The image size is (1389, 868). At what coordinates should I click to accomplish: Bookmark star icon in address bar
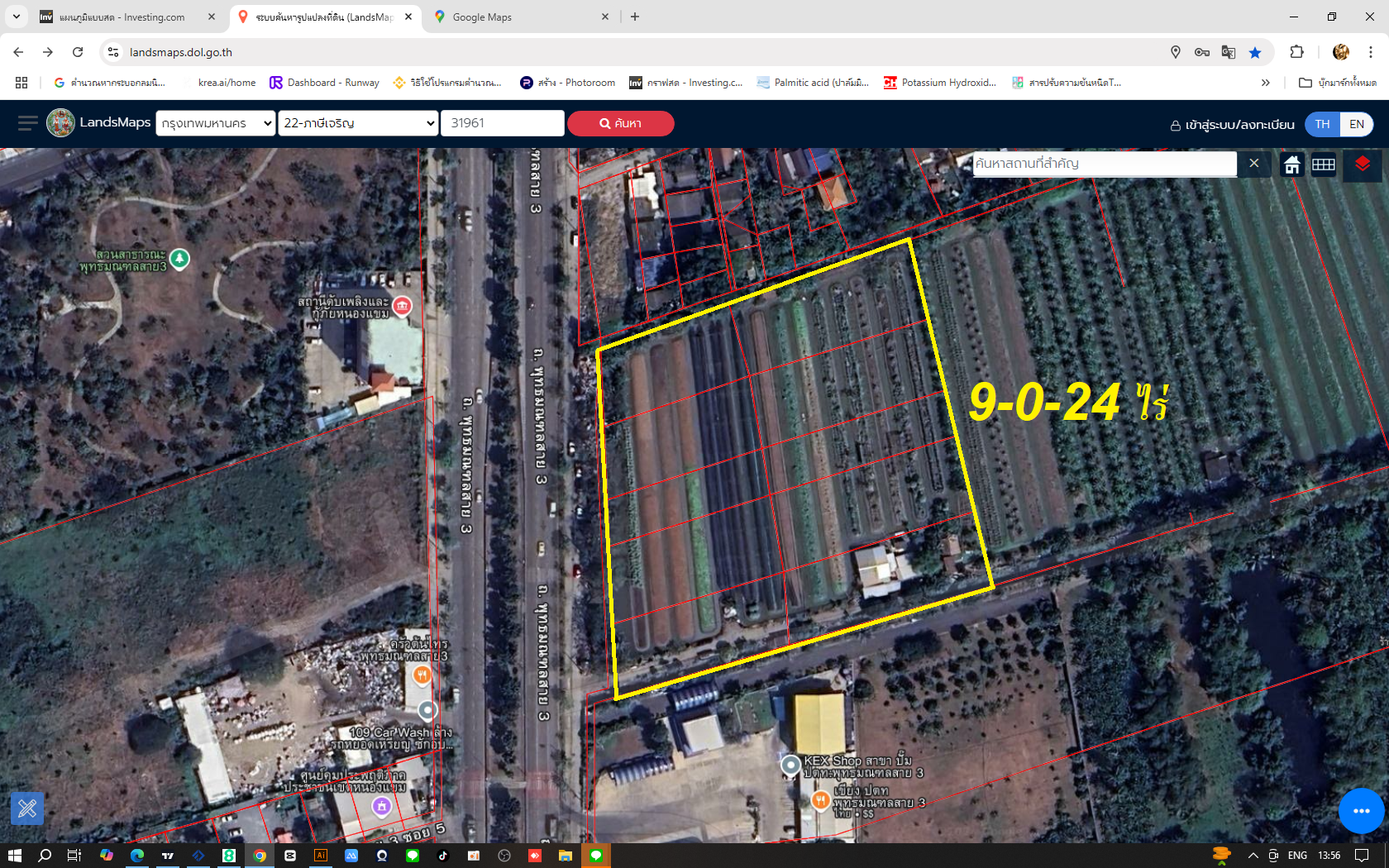(x=1255, y=52)
